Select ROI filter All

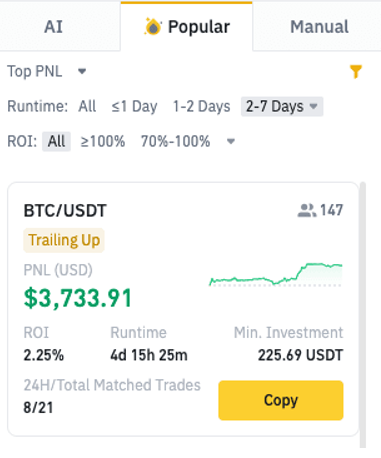click(x=56, y=142)
